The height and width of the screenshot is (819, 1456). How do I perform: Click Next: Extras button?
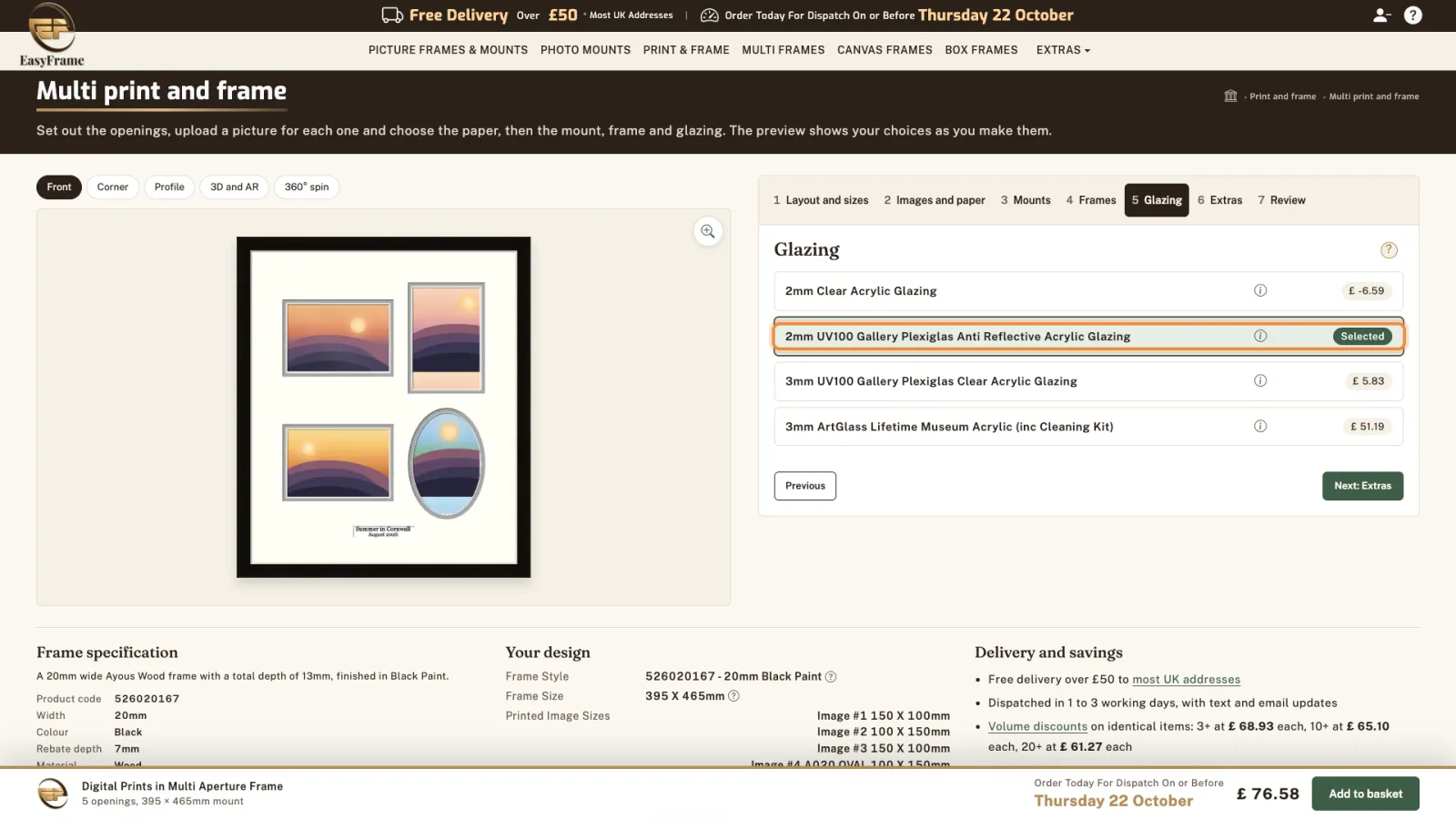(1362, 486)
